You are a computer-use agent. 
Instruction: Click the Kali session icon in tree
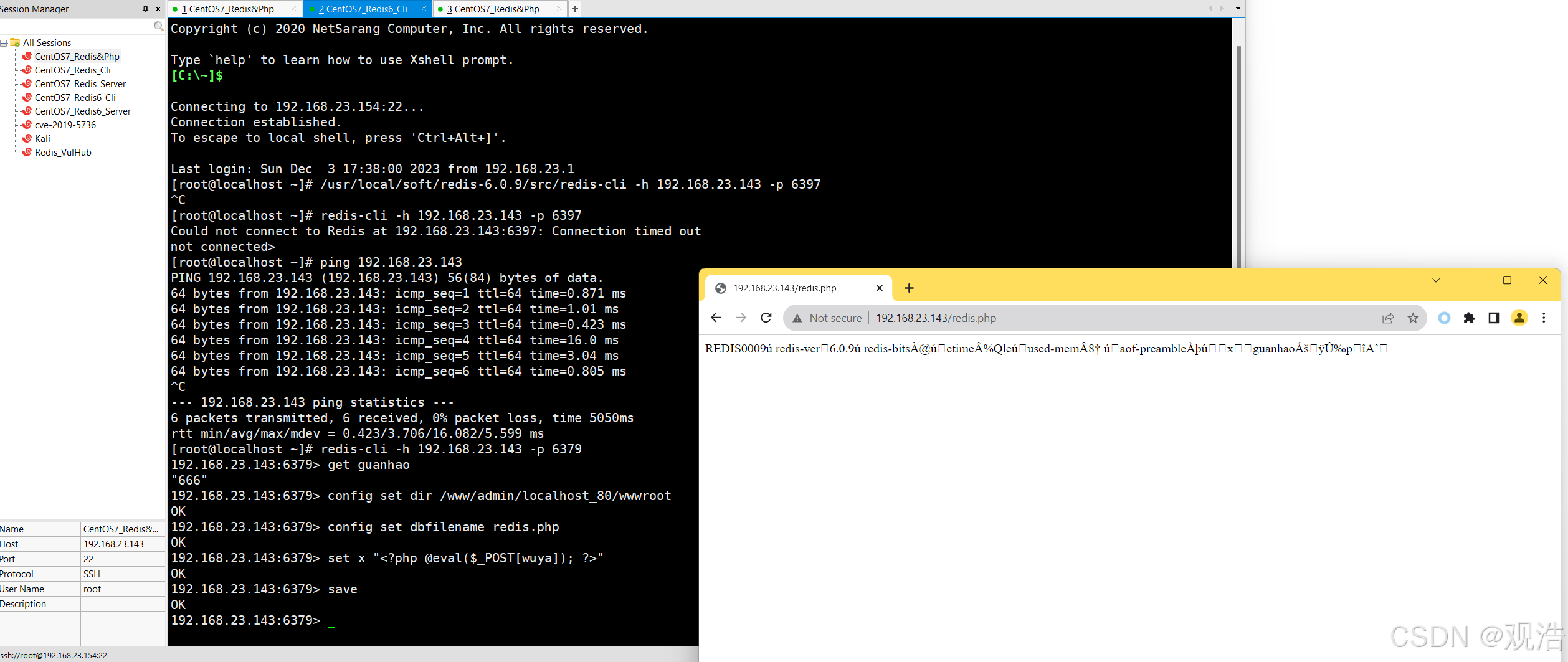coord(27,138)
